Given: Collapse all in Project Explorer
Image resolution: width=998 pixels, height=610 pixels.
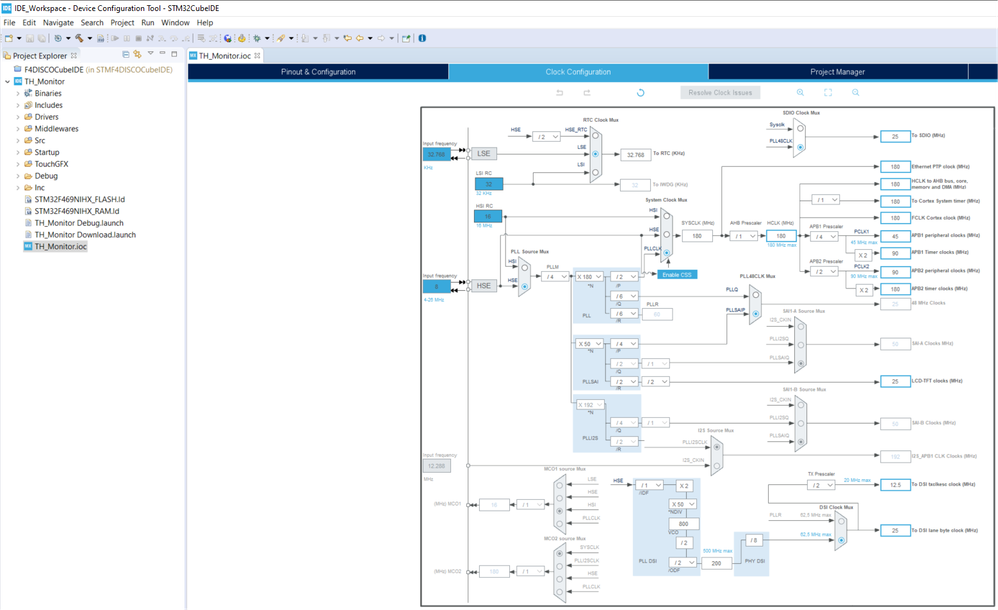Looking at the screenshot, I should (126, 55).
